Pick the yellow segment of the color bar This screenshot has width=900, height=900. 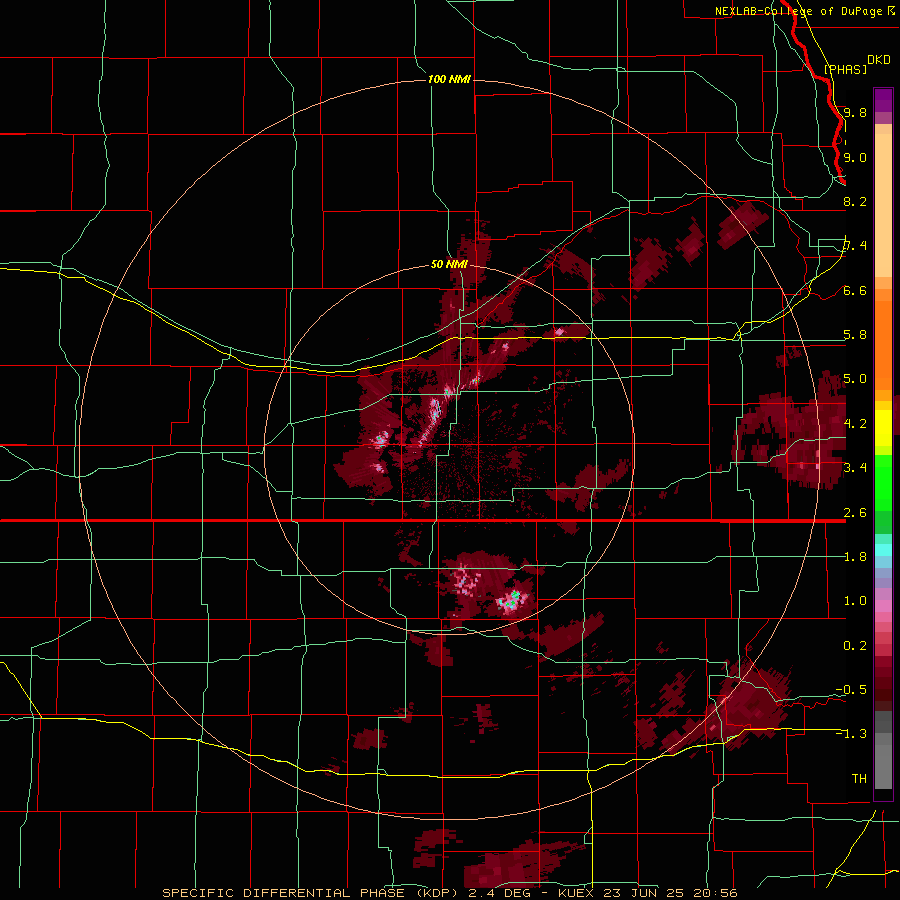[x=883, y=428]
